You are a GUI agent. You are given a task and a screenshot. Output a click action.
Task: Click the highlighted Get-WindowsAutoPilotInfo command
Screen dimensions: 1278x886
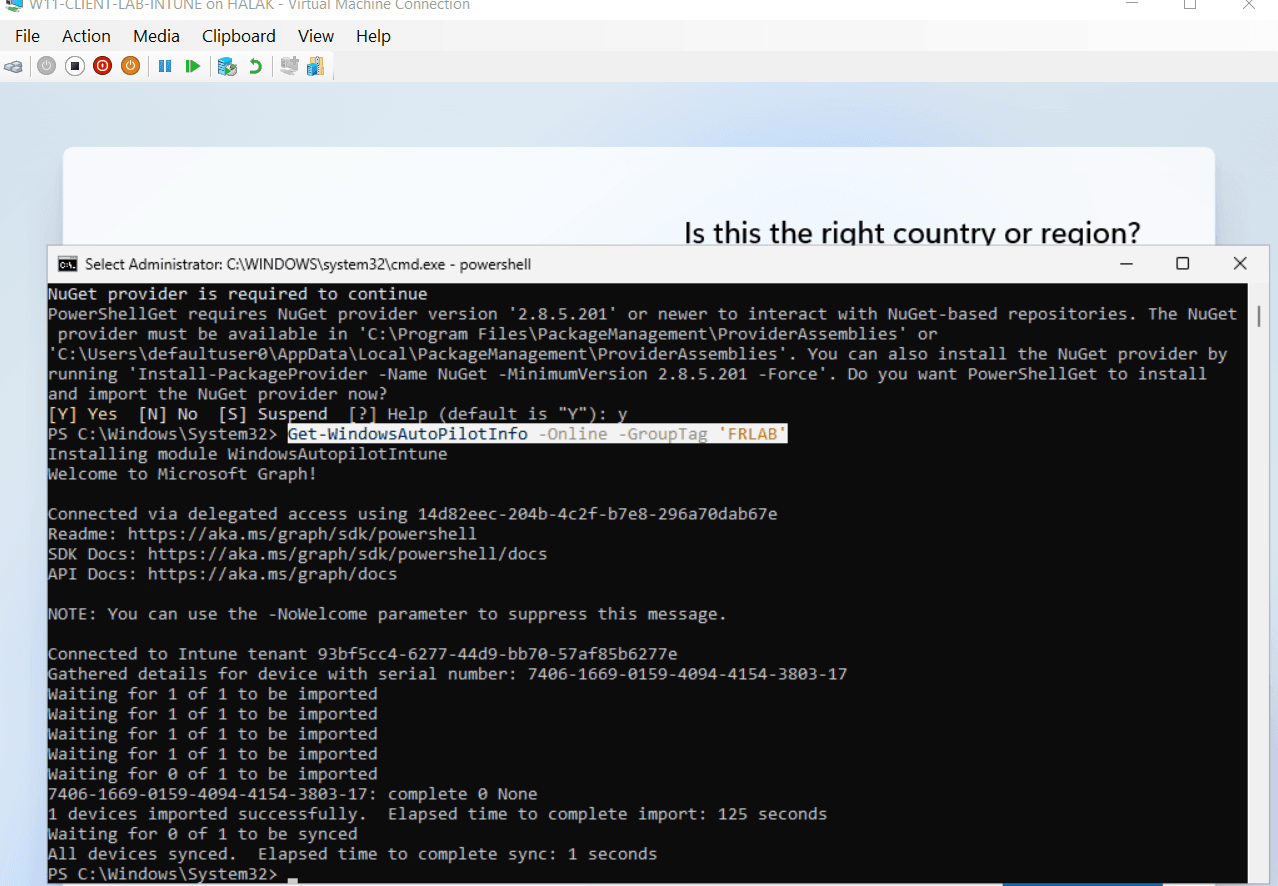pos(538,434)
